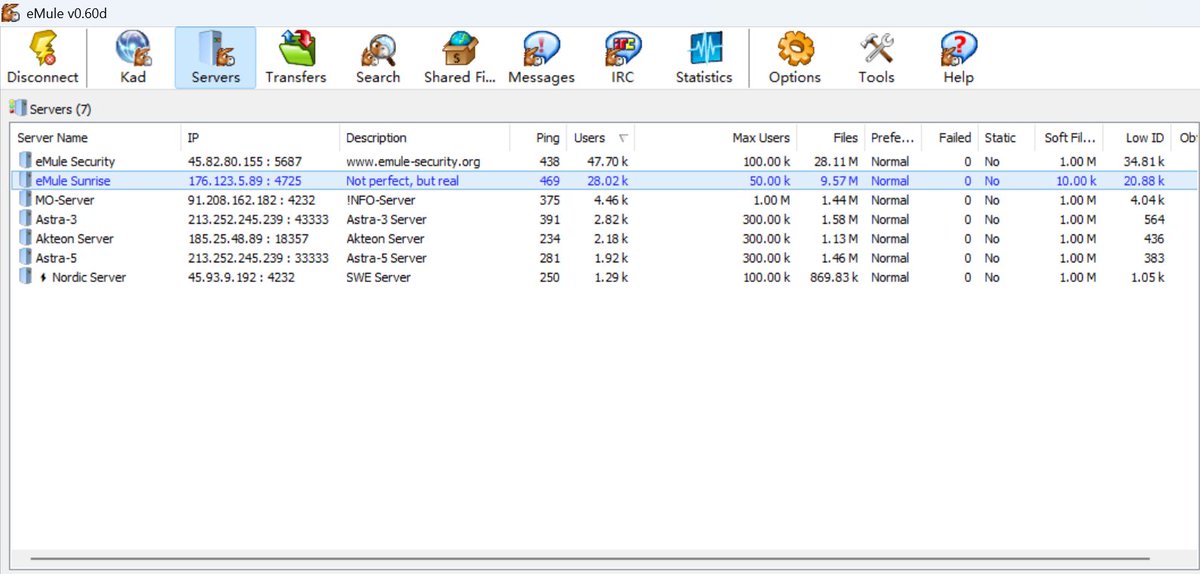Click the 47.70 k users value
Image resolution: width=1200 pixels, height=574 pixels.
point(607,161)
